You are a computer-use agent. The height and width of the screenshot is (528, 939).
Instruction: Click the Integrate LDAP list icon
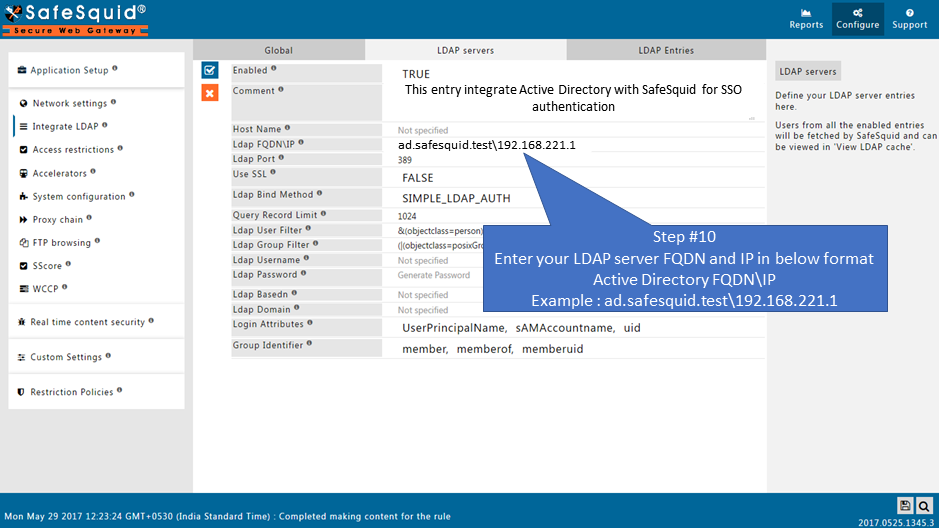[23, 126]
